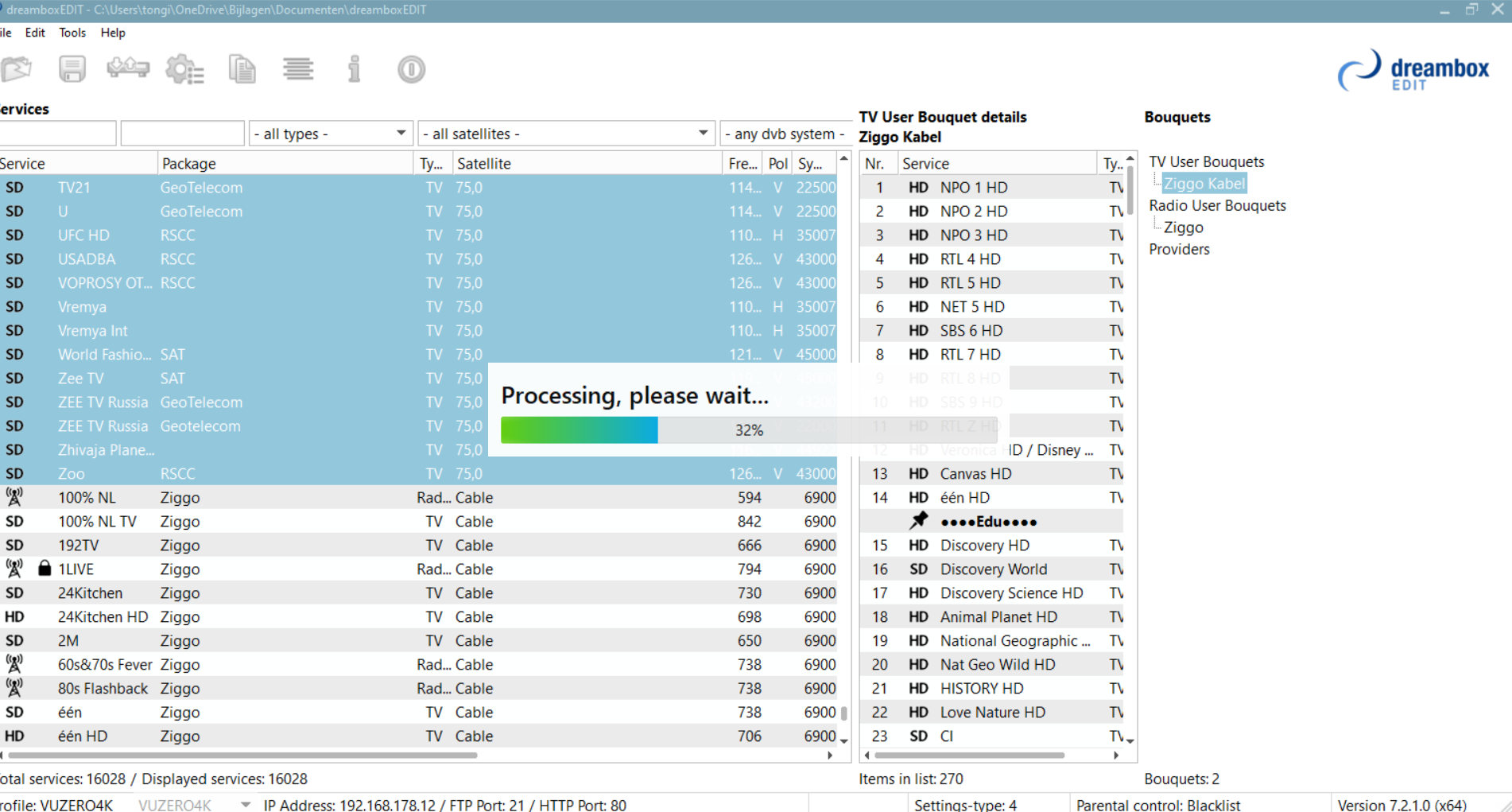Screen dimensions: 1512x812
Task: Select Nat Geo Wild HD entry
Action: (992, 664)
